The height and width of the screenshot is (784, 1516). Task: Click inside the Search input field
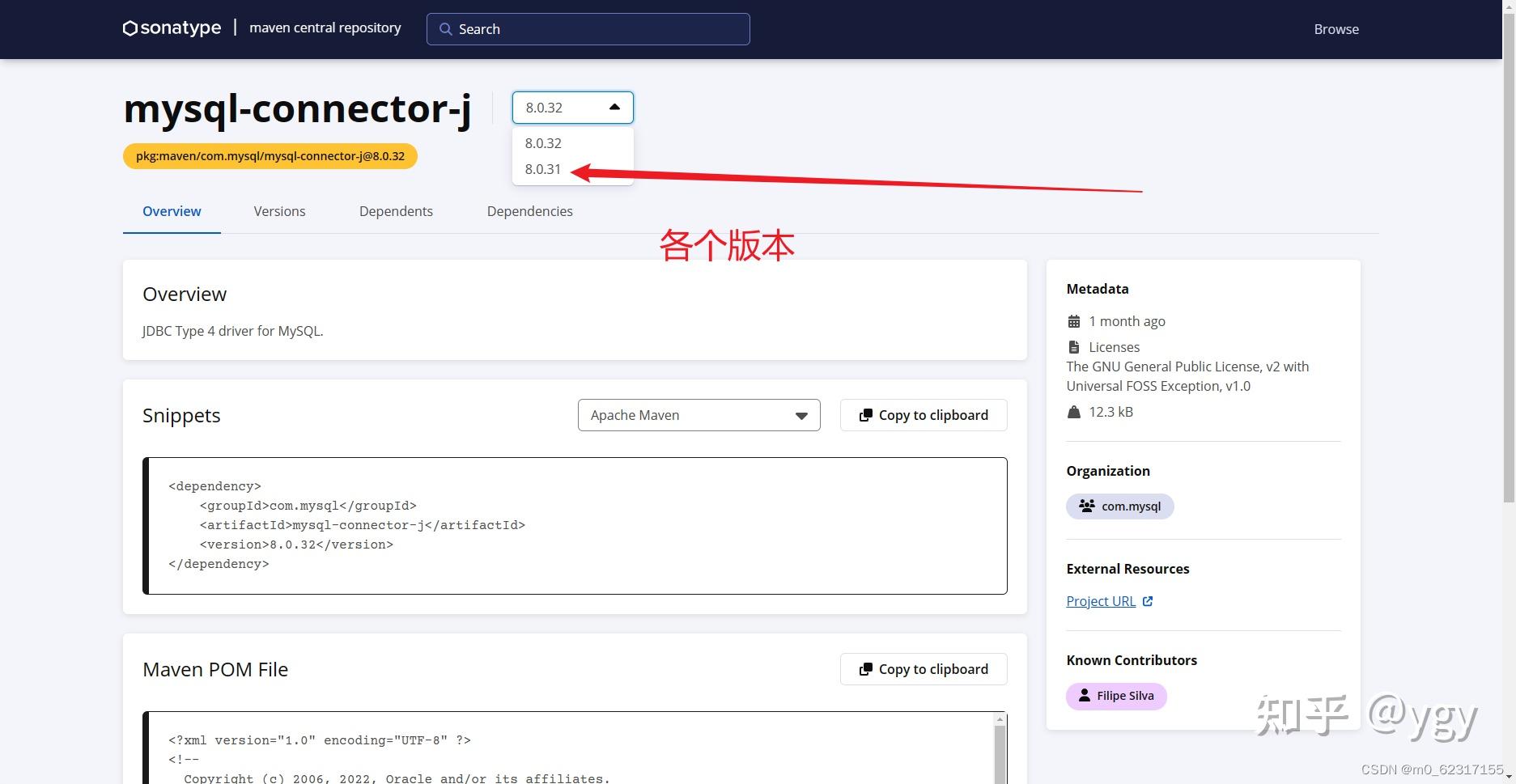click(588, 28)
